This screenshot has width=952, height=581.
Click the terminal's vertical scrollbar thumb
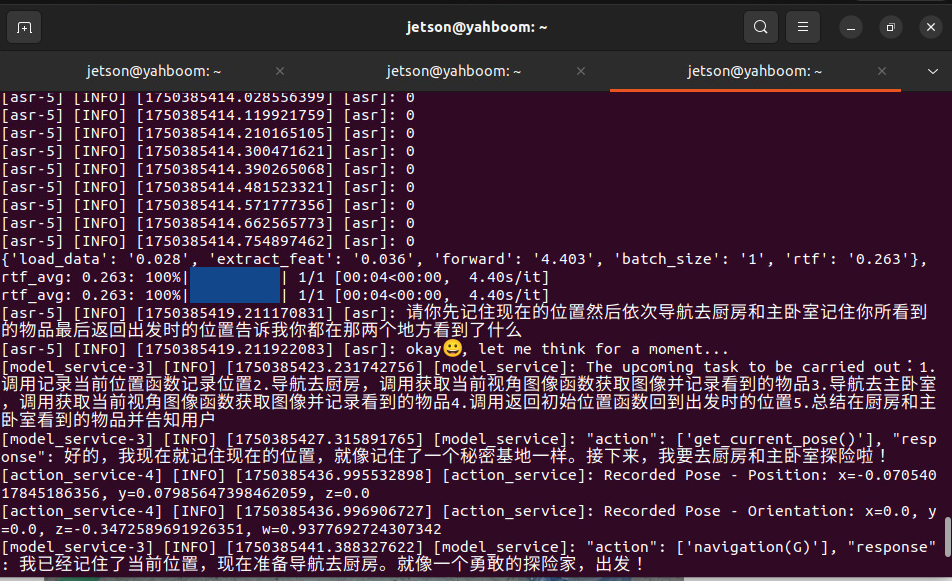click(x=948, y=537)
